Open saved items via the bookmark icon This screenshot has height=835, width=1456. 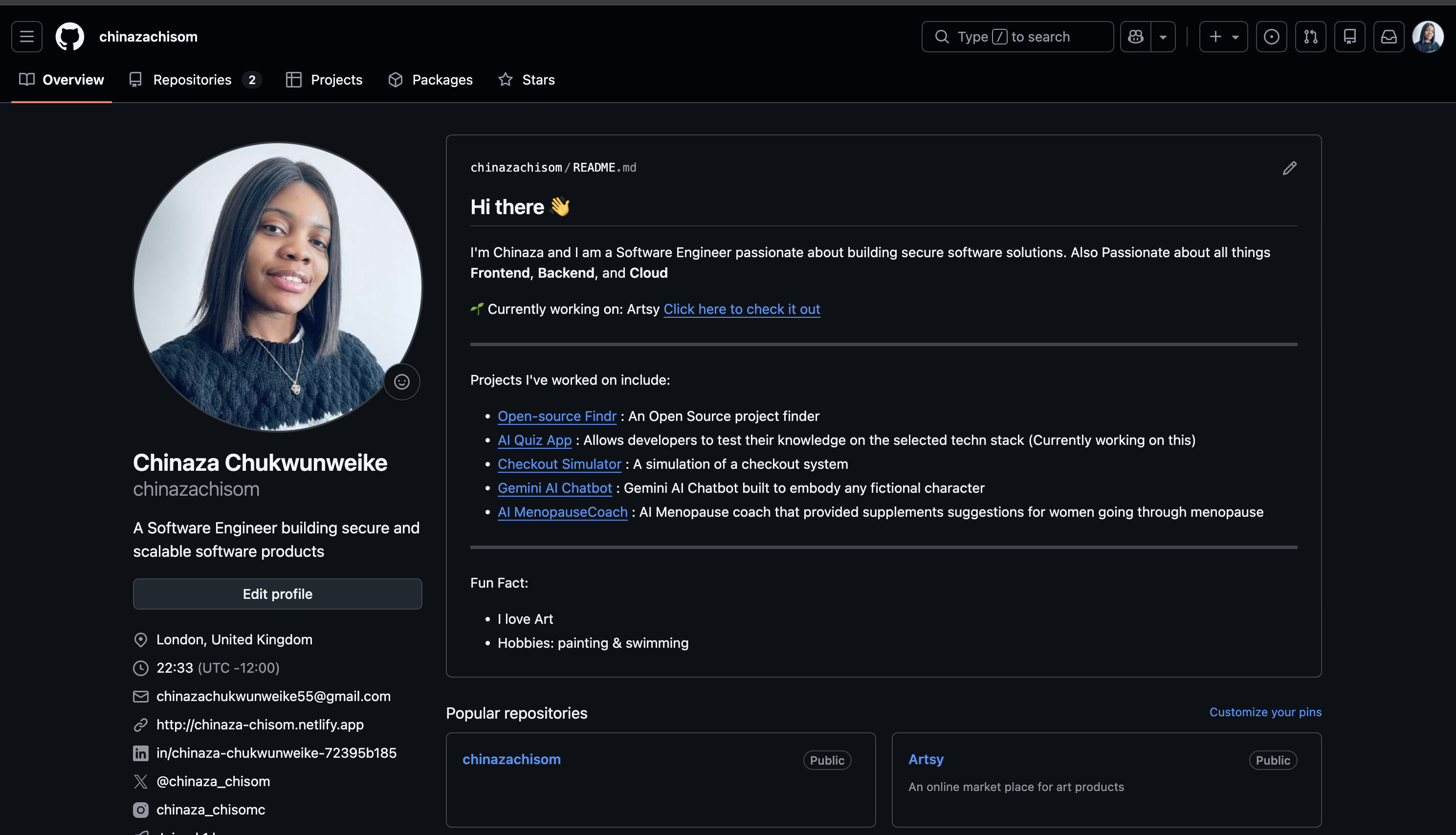point(1350,36)
